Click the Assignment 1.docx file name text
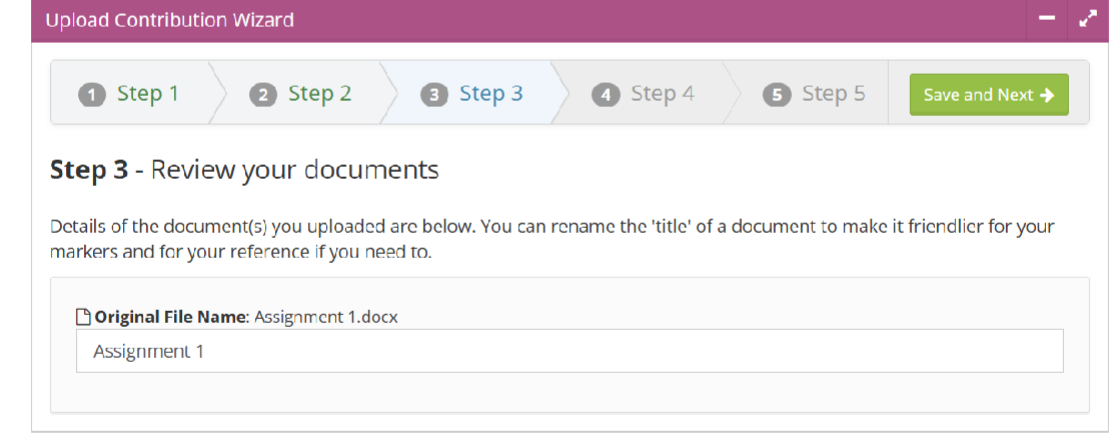This screenshot has width=1113, height=433. 326,317
